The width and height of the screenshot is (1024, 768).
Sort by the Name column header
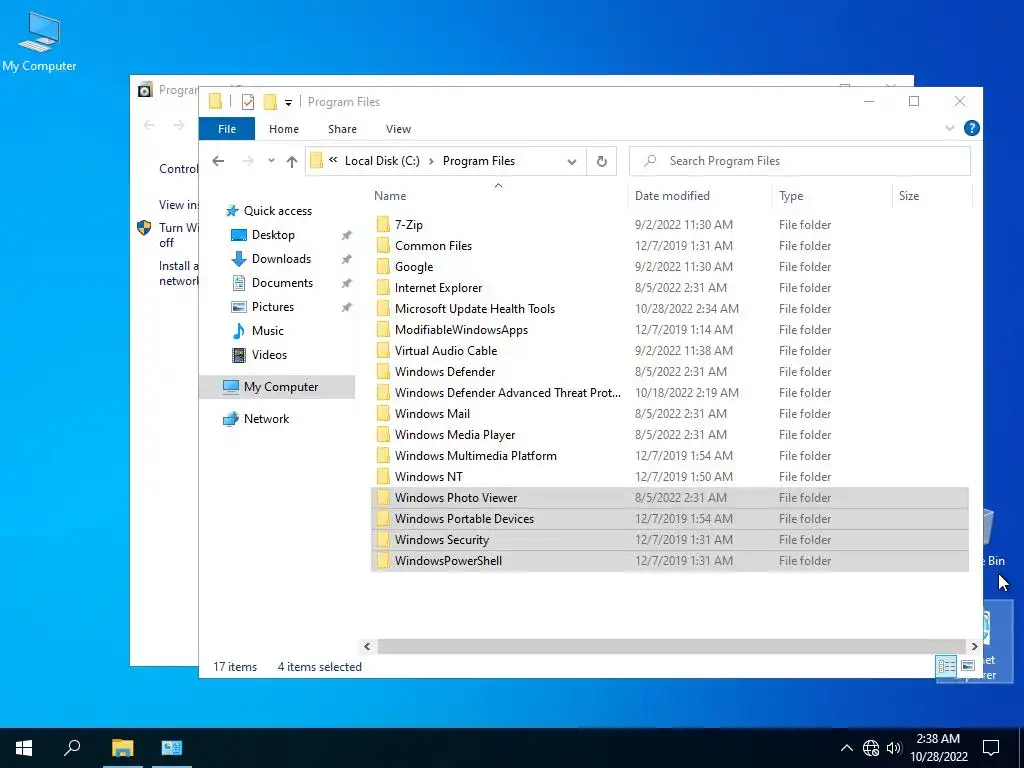pyautogui.click(x=391, y=196)
